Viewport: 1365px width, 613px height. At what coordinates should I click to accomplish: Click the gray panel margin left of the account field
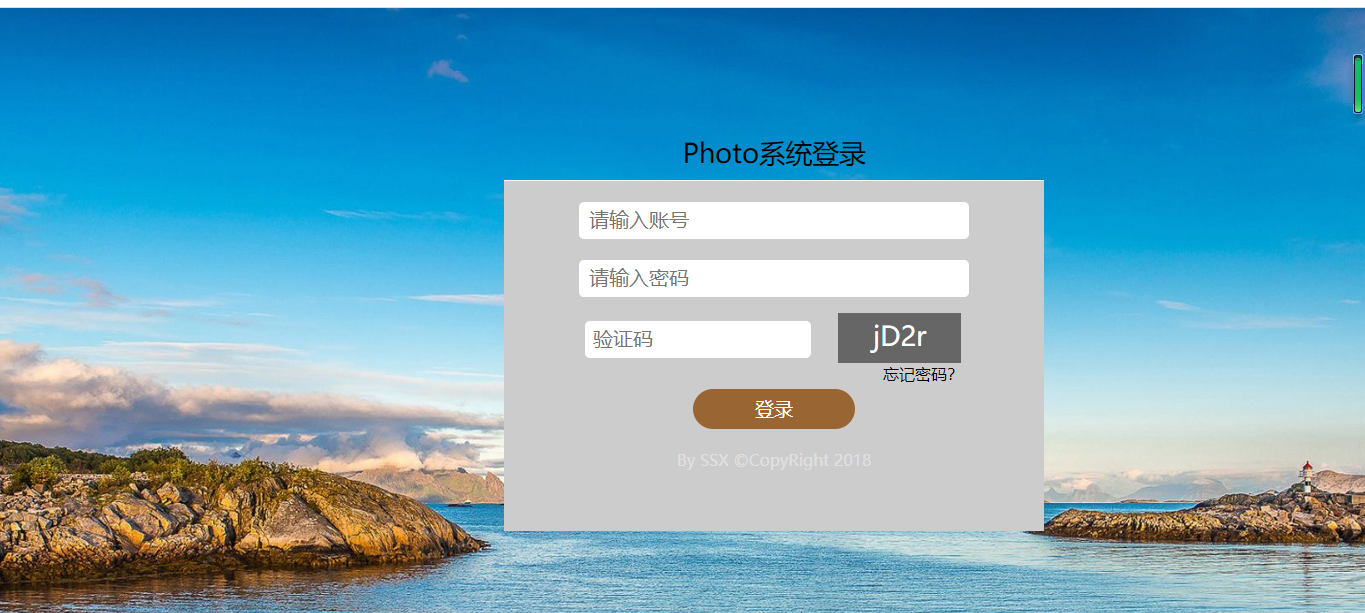pos(541,220)
